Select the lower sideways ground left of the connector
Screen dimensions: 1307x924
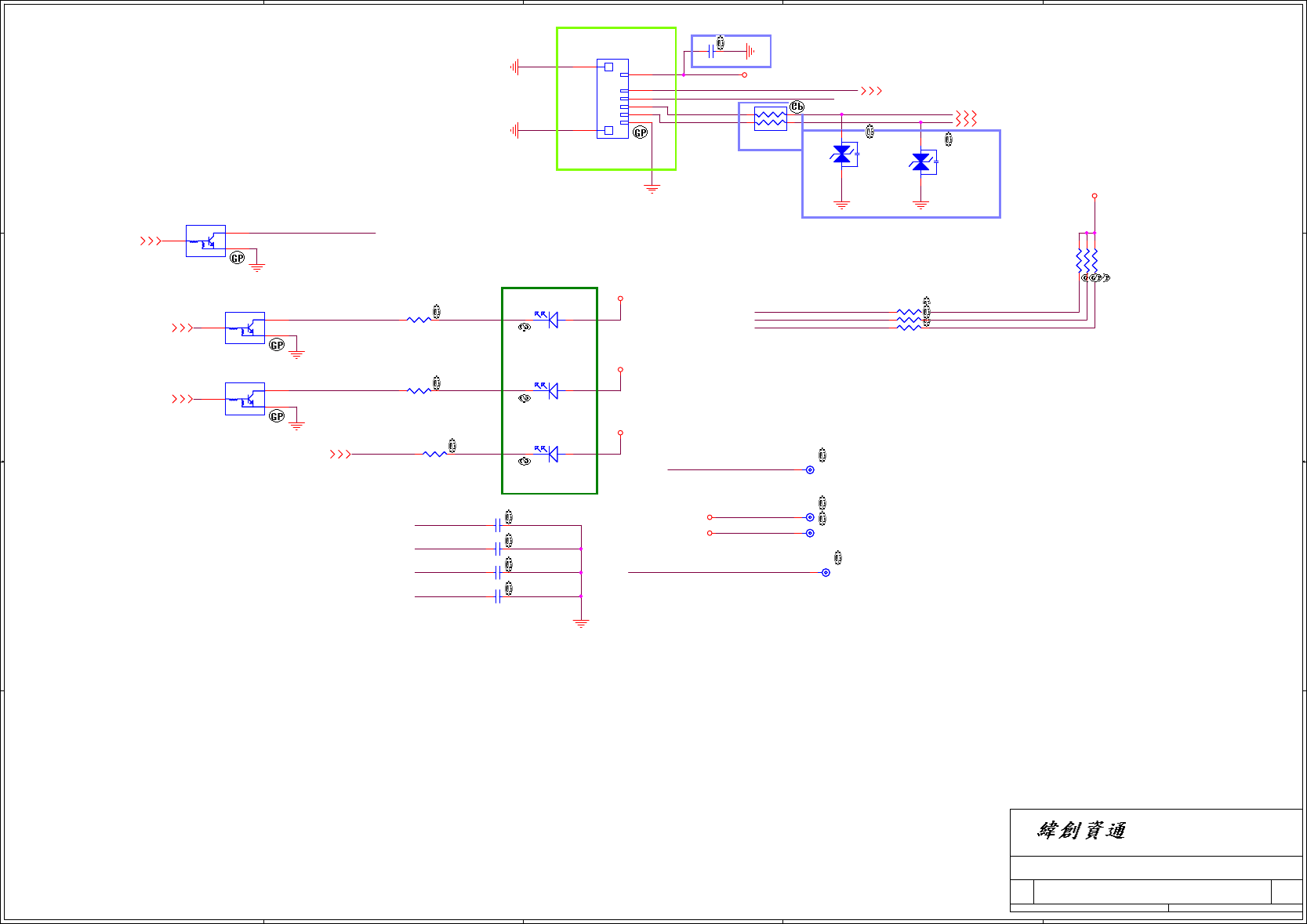[x=514, y=130]
